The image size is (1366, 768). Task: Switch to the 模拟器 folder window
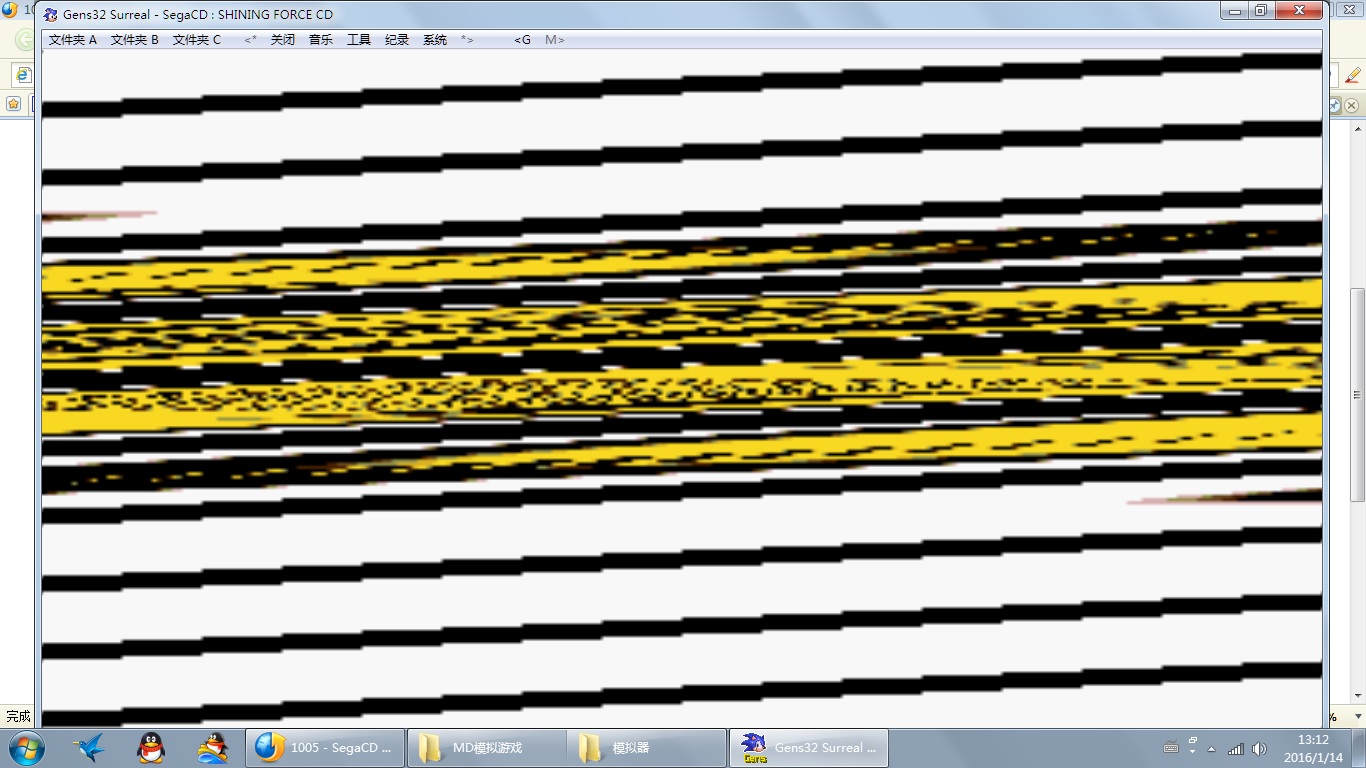click(x=647, y=748)
